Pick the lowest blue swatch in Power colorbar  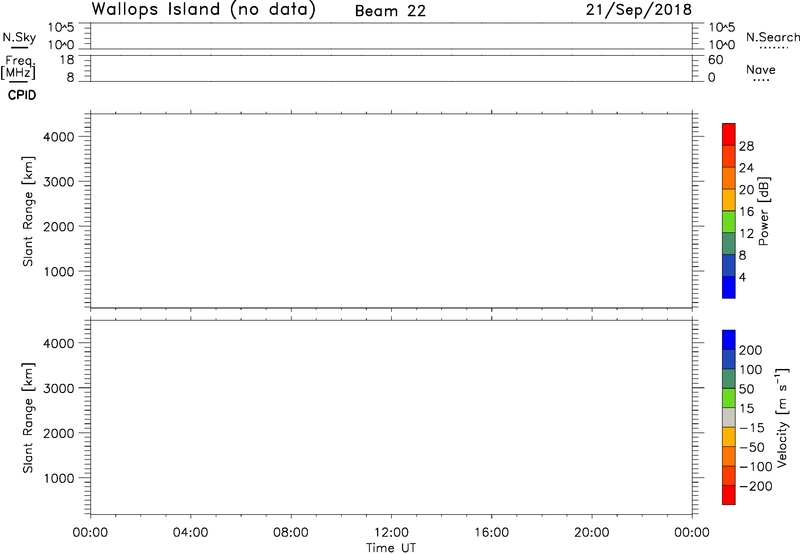728,287
